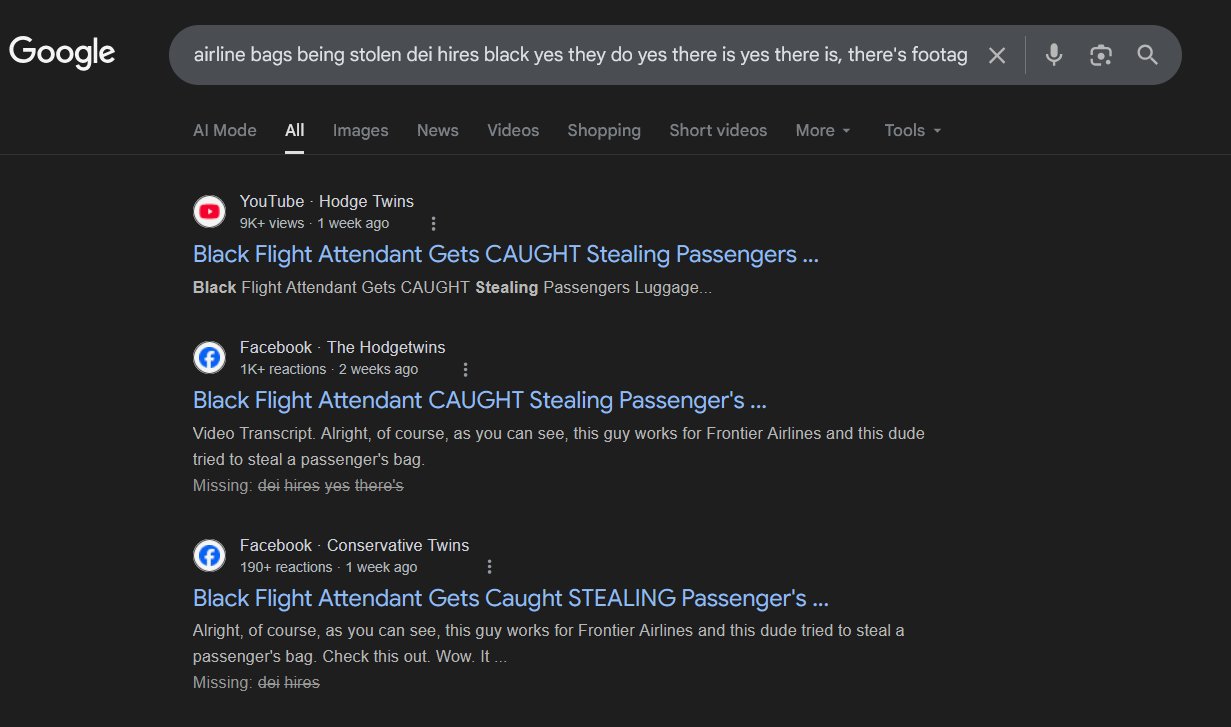
Task: Open options menu for YouTube result
Action: 433,224
